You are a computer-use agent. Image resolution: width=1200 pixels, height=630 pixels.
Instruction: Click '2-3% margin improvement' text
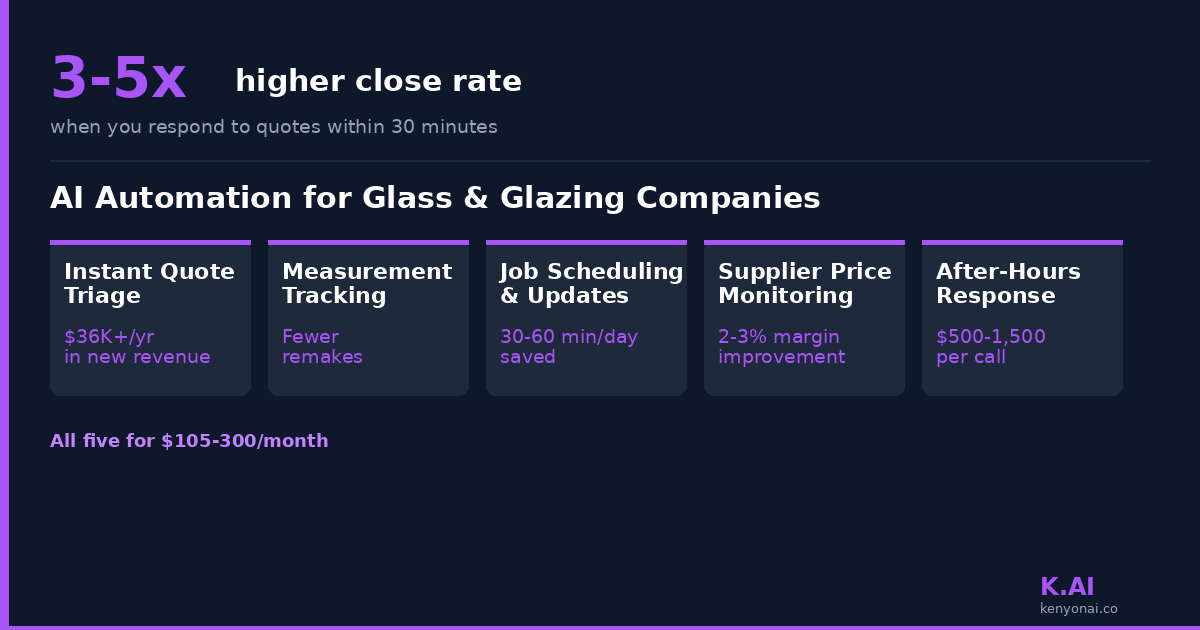coord(781,347)
